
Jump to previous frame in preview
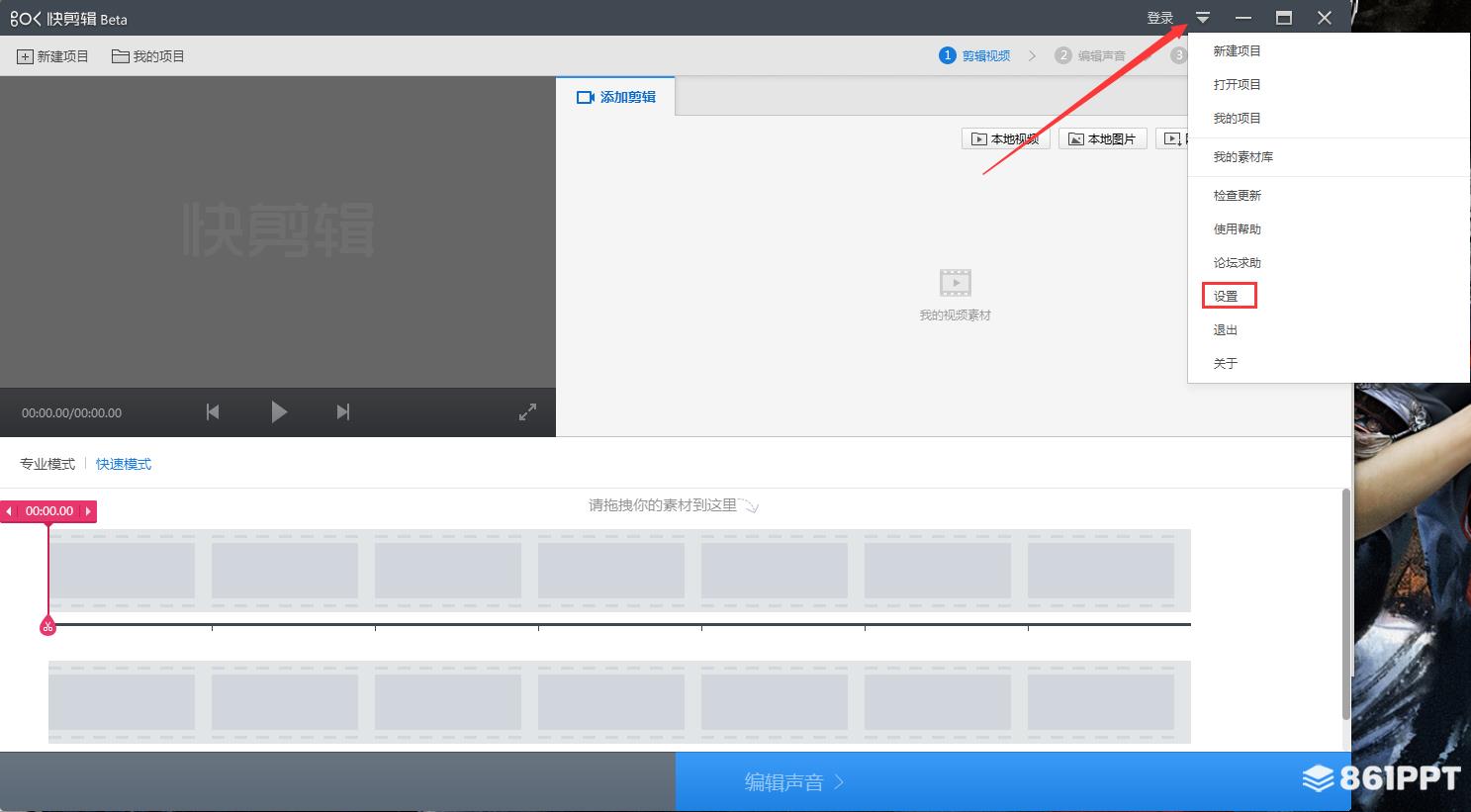click(x=213, y=411)
